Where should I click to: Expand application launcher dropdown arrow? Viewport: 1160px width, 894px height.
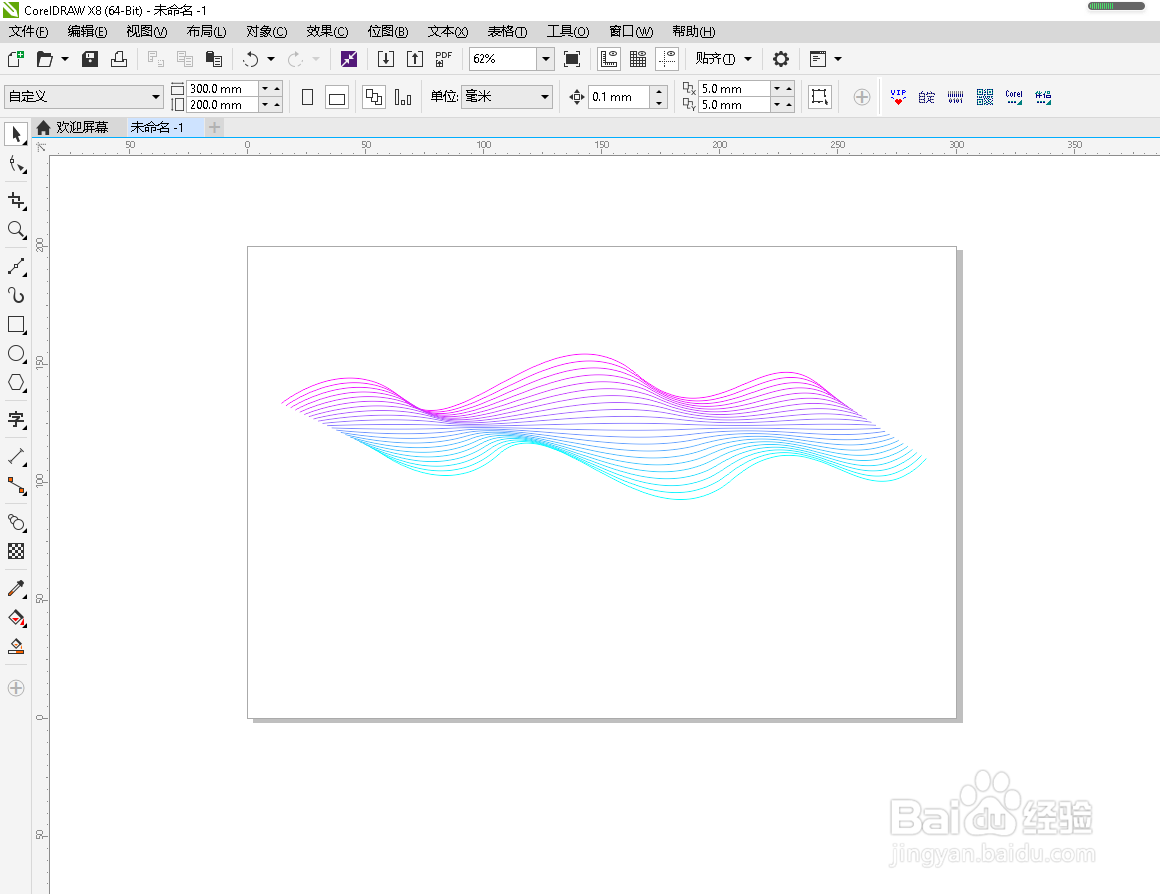tap(837, 59)
